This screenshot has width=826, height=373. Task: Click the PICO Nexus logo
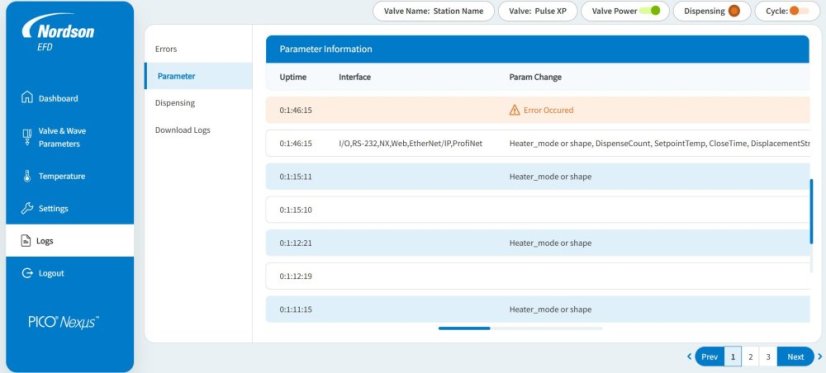(64, 322)
